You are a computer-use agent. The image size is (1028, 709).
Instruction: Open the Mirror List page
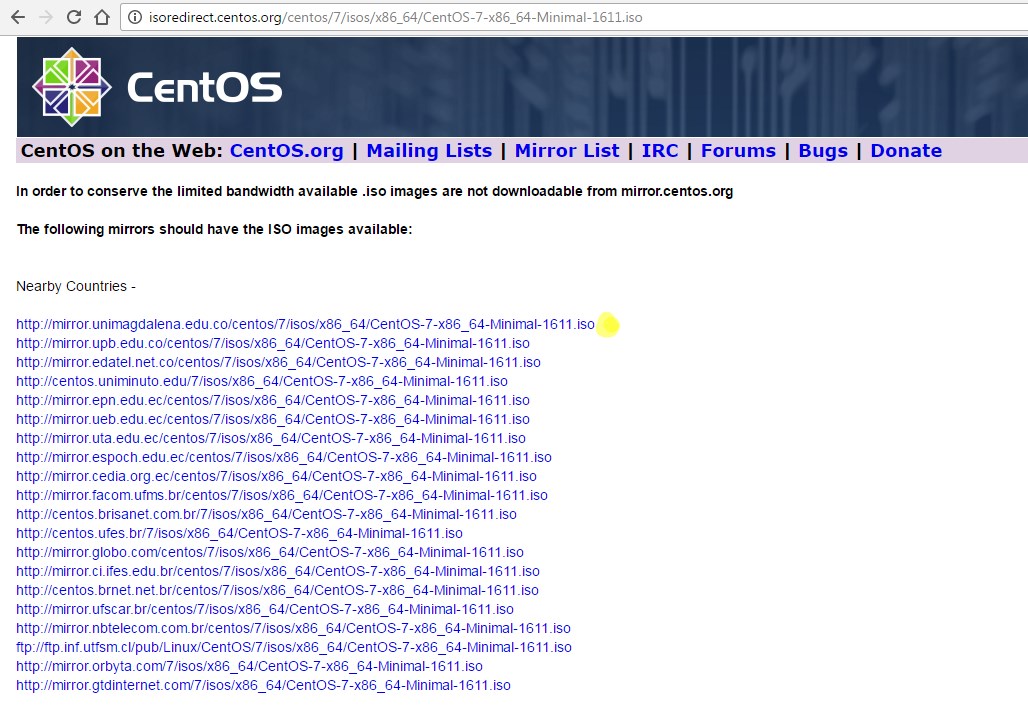coord(567,150)
